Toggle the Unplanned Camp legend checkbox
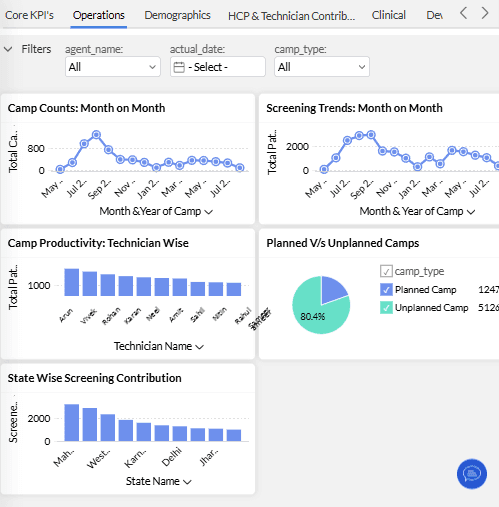This screenshot has height=507, width=499. 386,308
